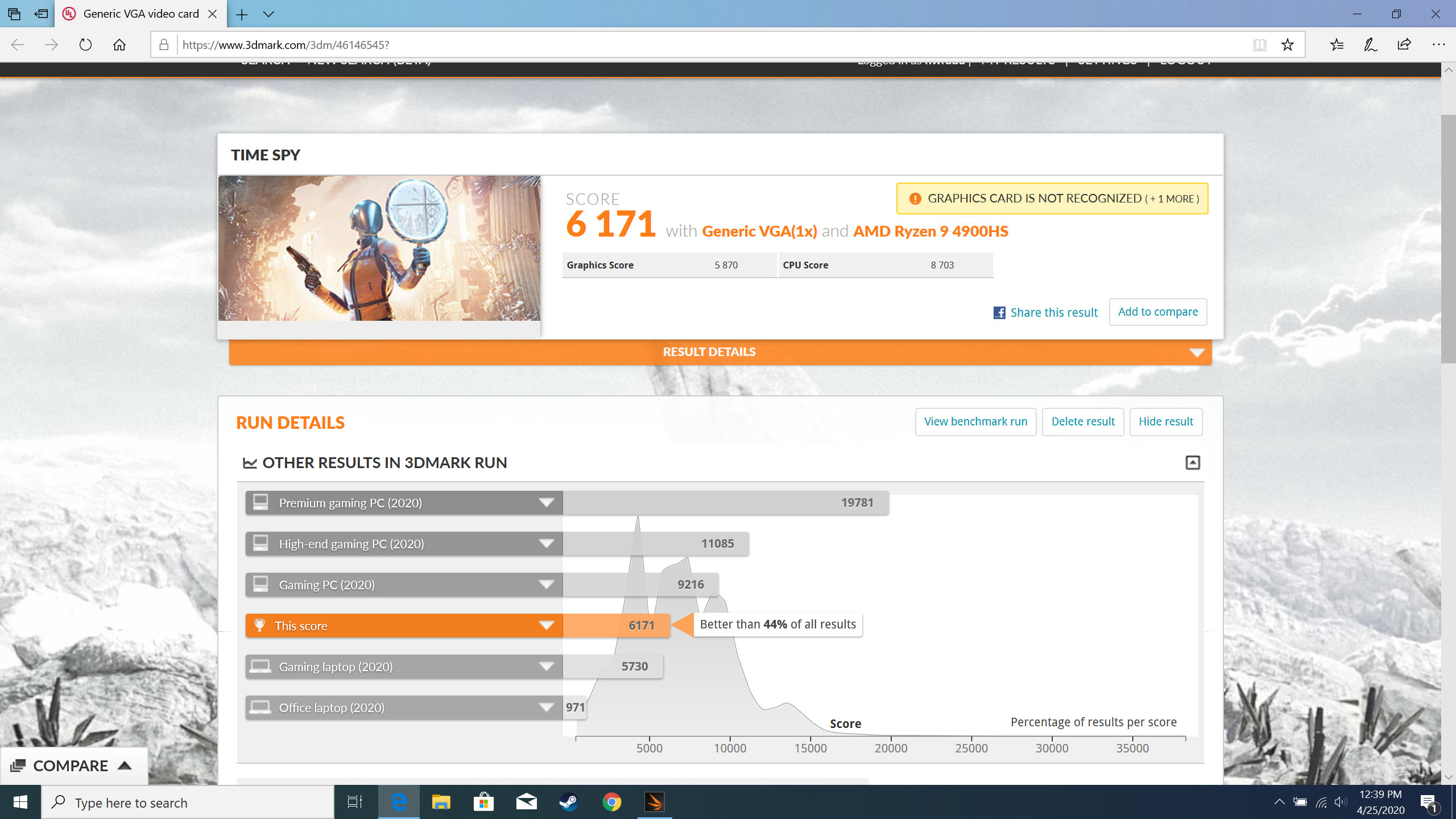Add this page to favorites star
Screen dimensions: 1456x819
[1288, 45]
